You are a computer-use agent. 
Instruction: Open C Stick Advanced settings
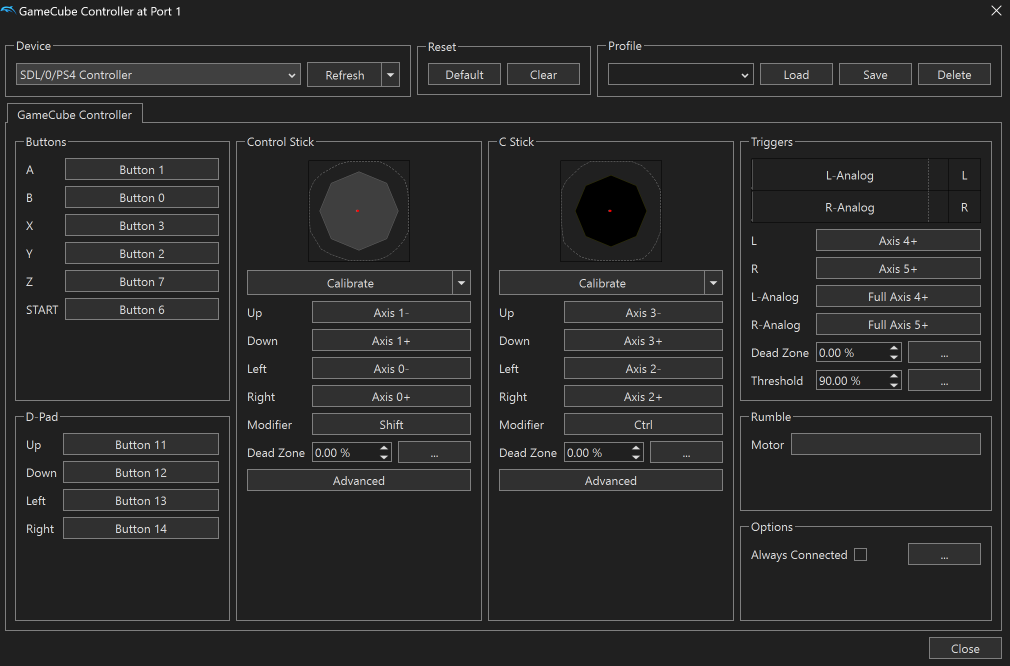611,480
